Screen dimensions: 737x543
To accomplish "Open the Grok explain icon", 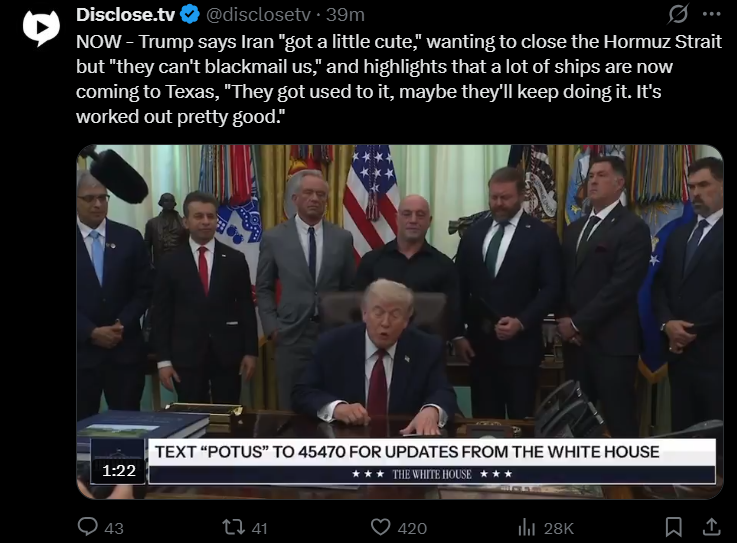I will click(678, 14).
